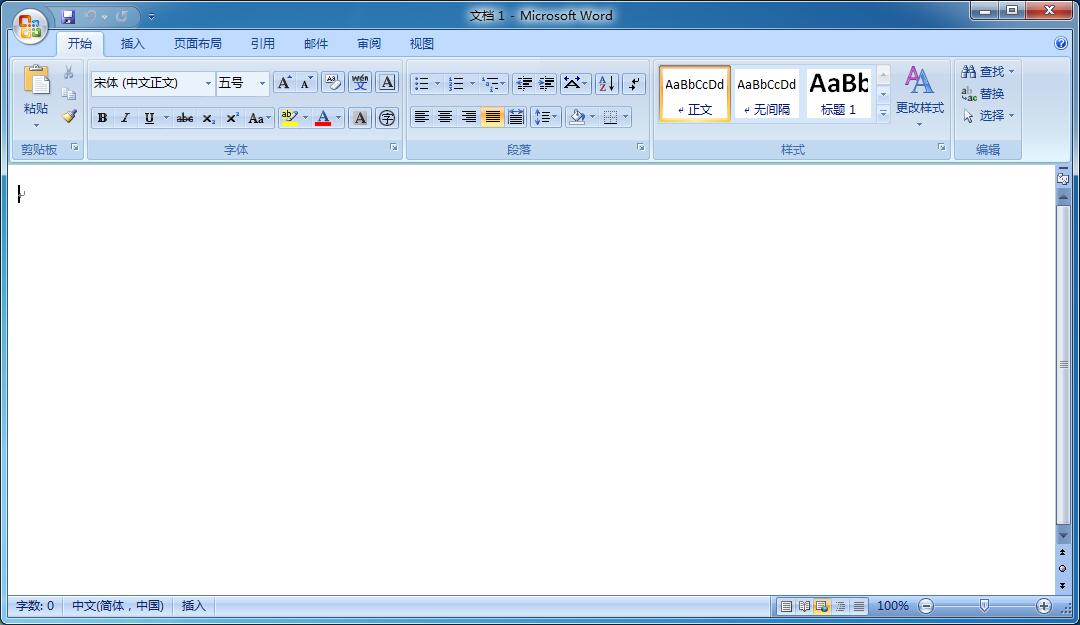This screenshot has width=1080, height=625.
Task: Open the font name dropdown
Action: [208, 83]
